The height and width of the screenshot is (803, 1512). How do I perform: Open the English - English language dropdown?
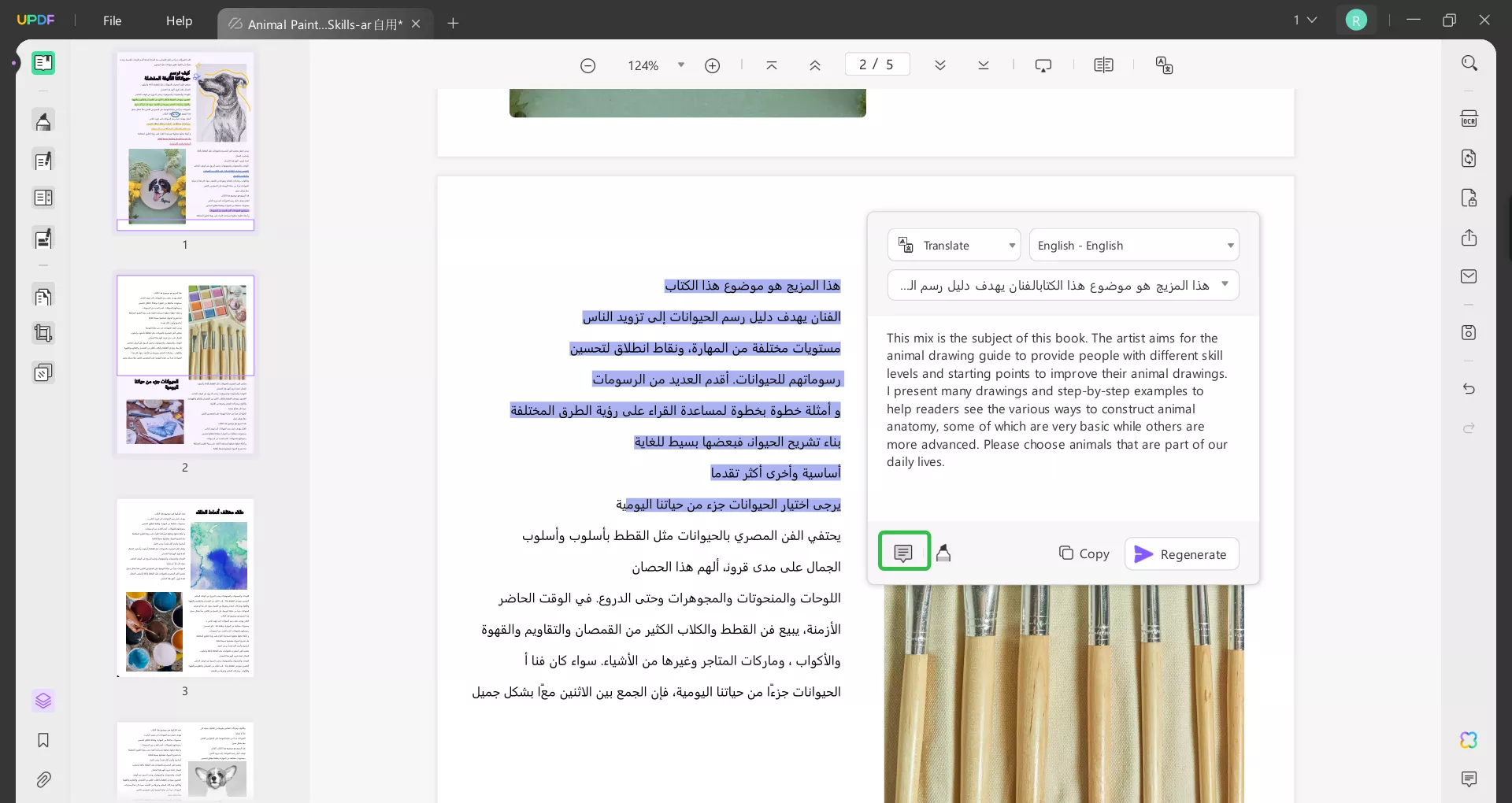[1134, 245]
